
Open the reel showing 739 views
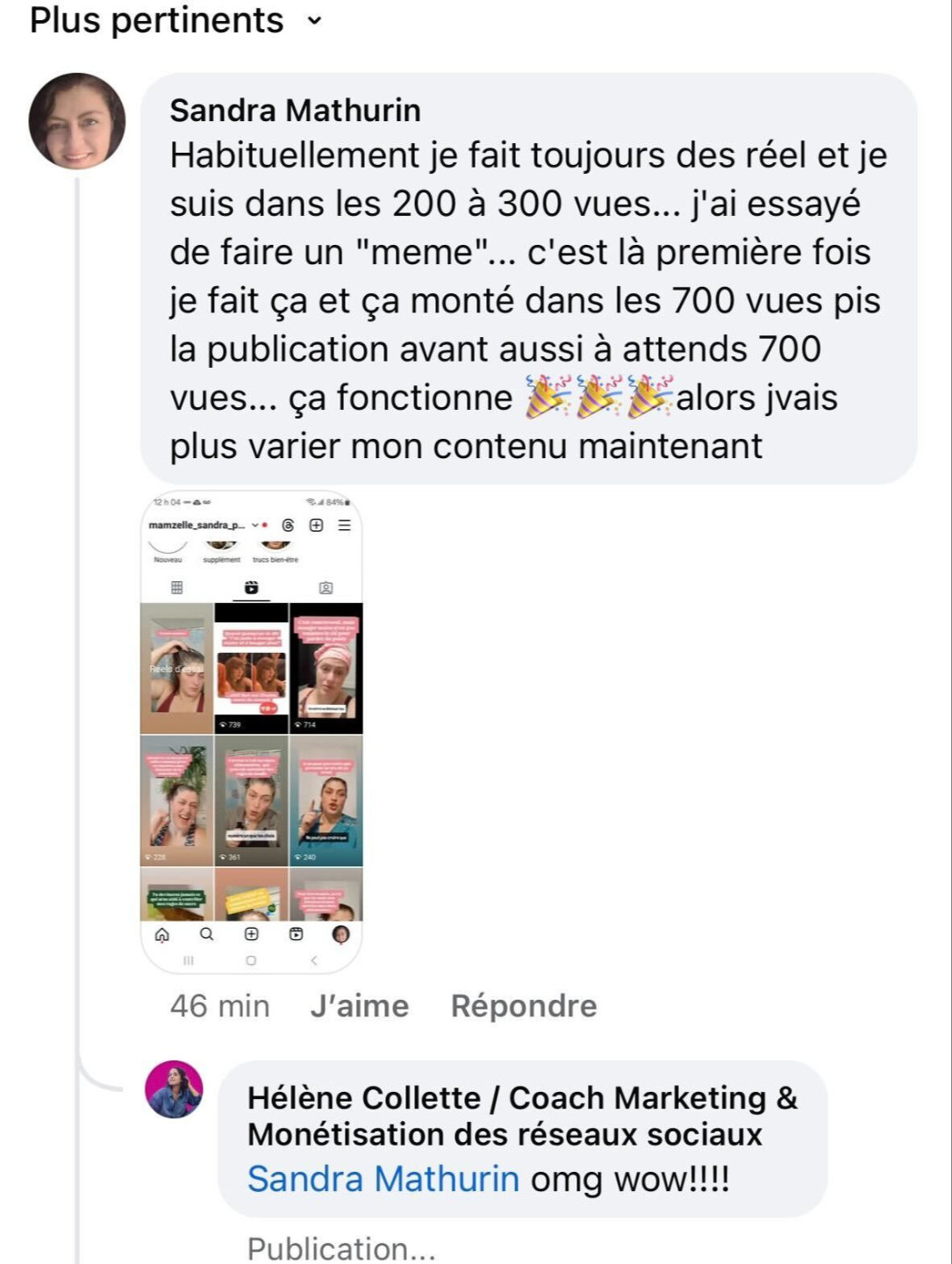click(252, 668)
